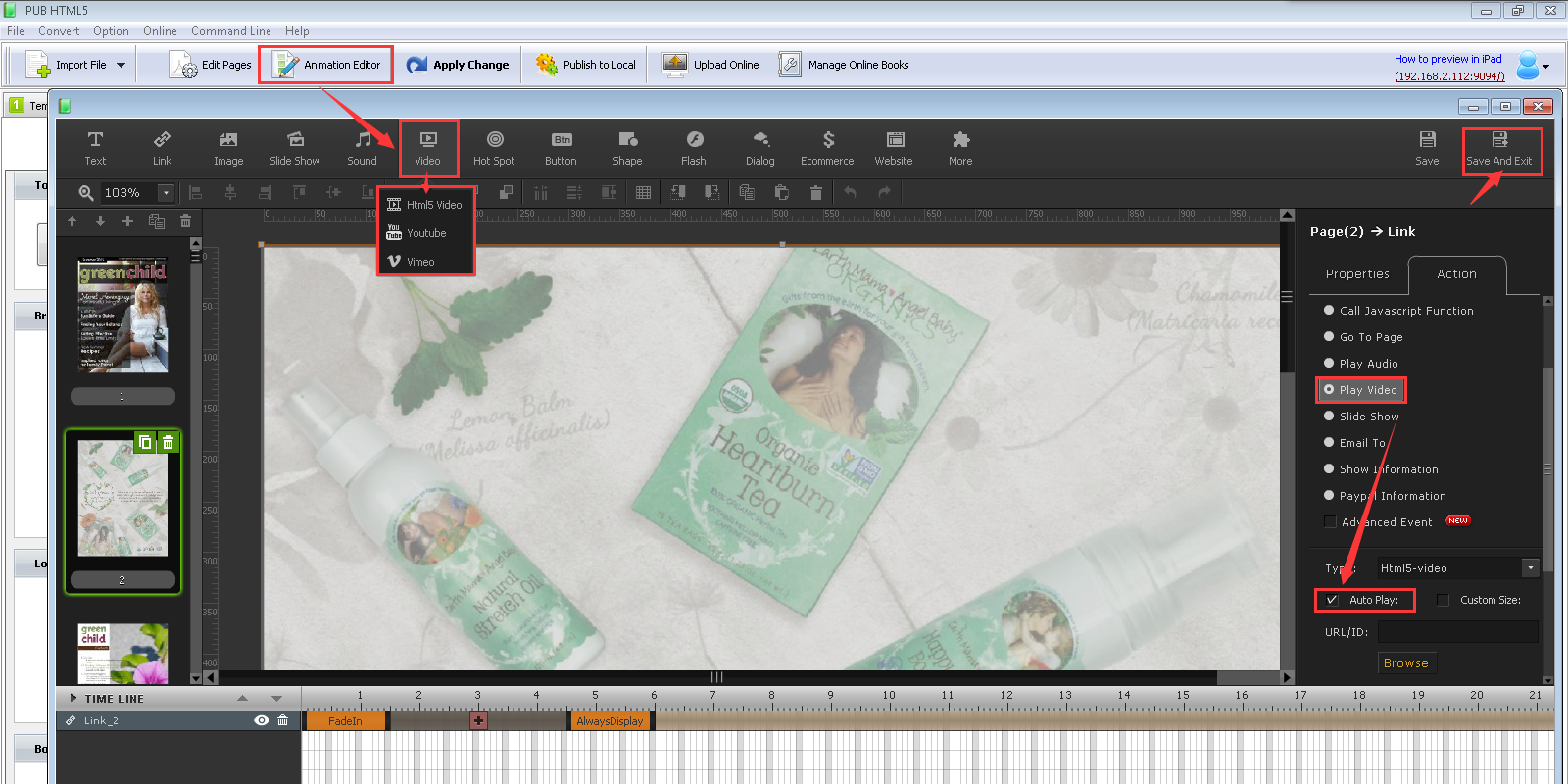The height and width of the screenshot is (784, 1568).
Task: Select the Email To action
Action: [1354, 443]
